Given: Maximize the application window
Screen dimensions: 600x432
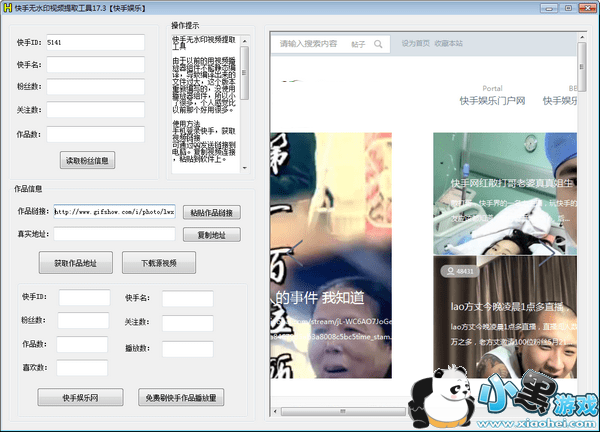Looking at the screenshot, I should 569,8.
